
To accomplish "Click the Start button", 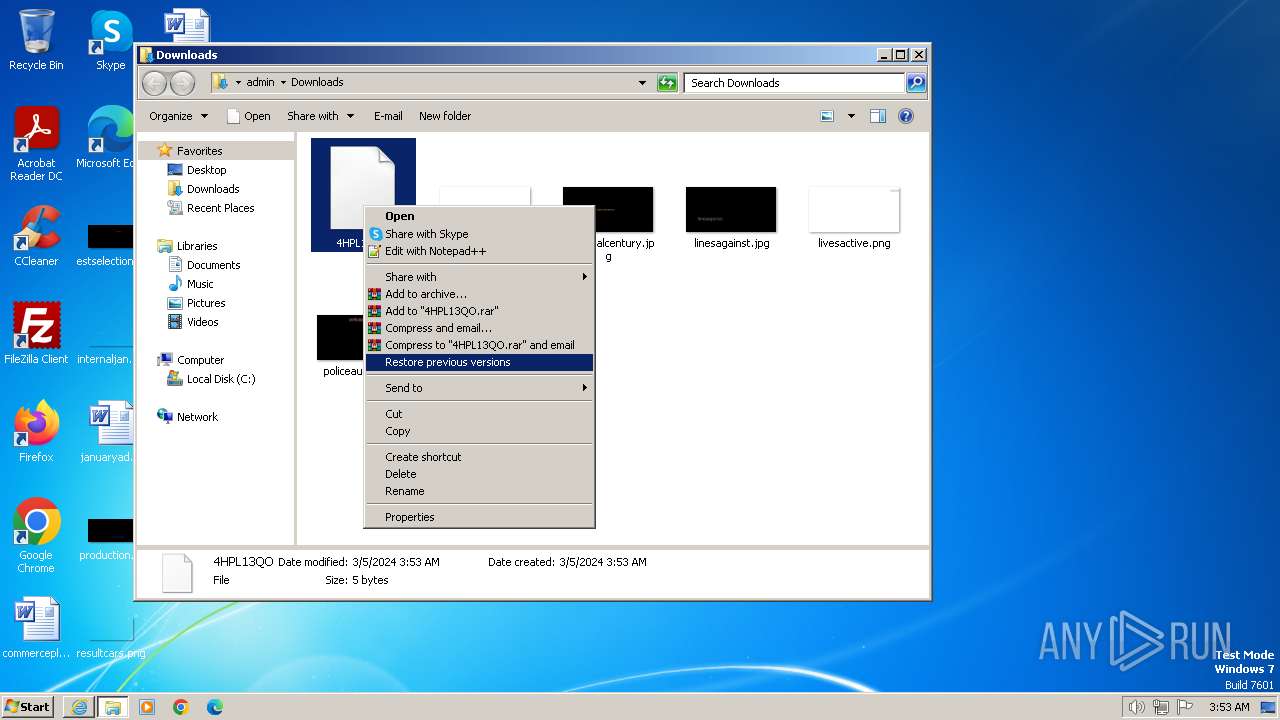I will [28, 707].
